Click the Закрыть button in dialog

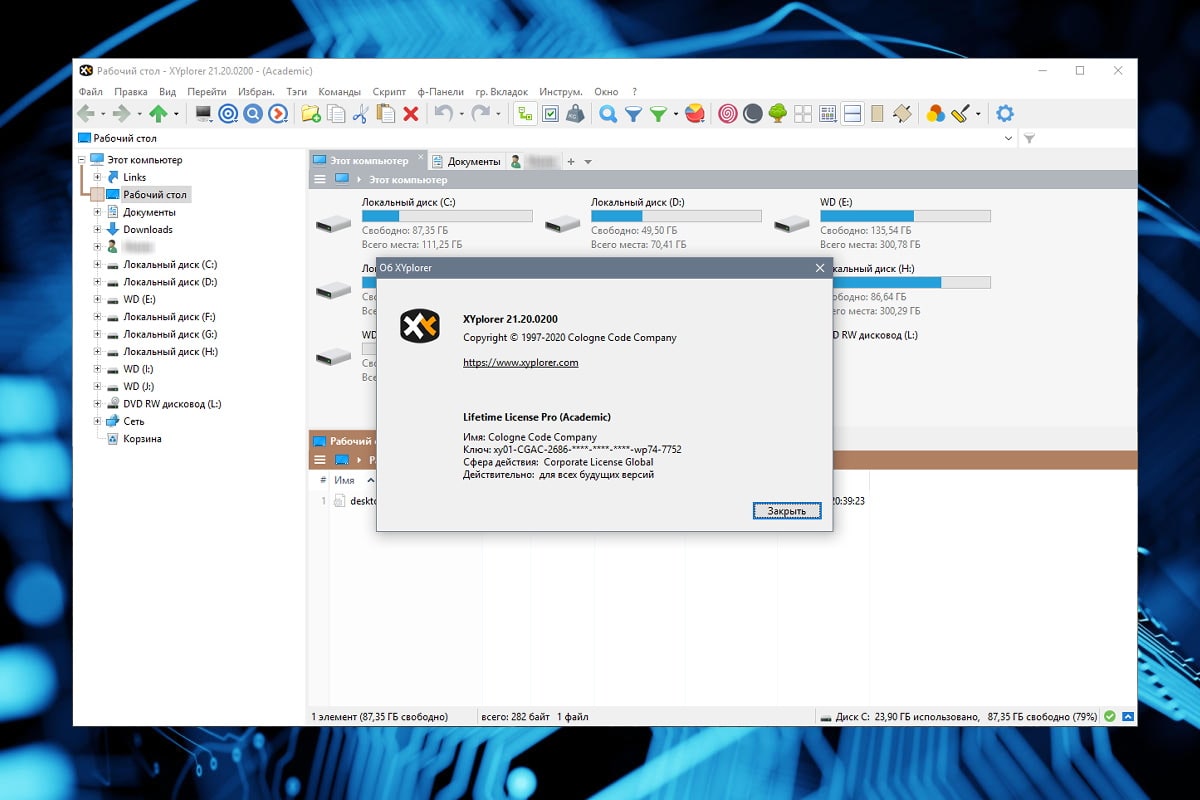pos(787,510)
